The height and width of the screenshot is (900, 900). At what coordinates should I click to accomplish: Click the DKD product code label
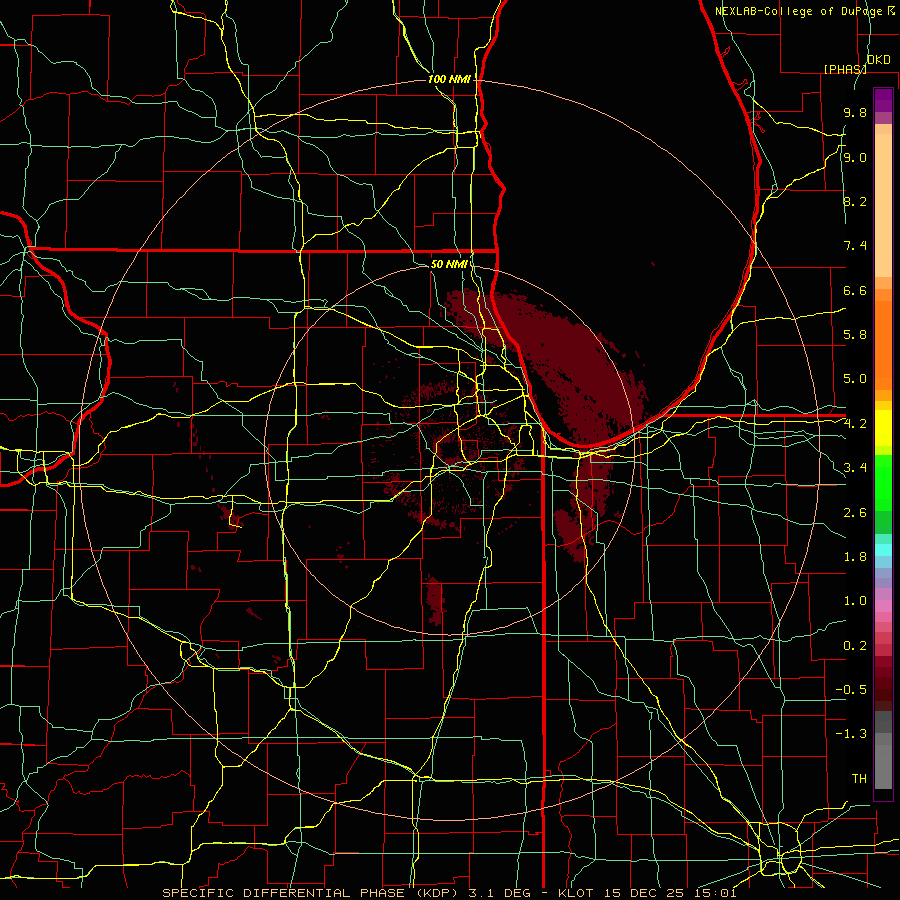click(878, 60)
